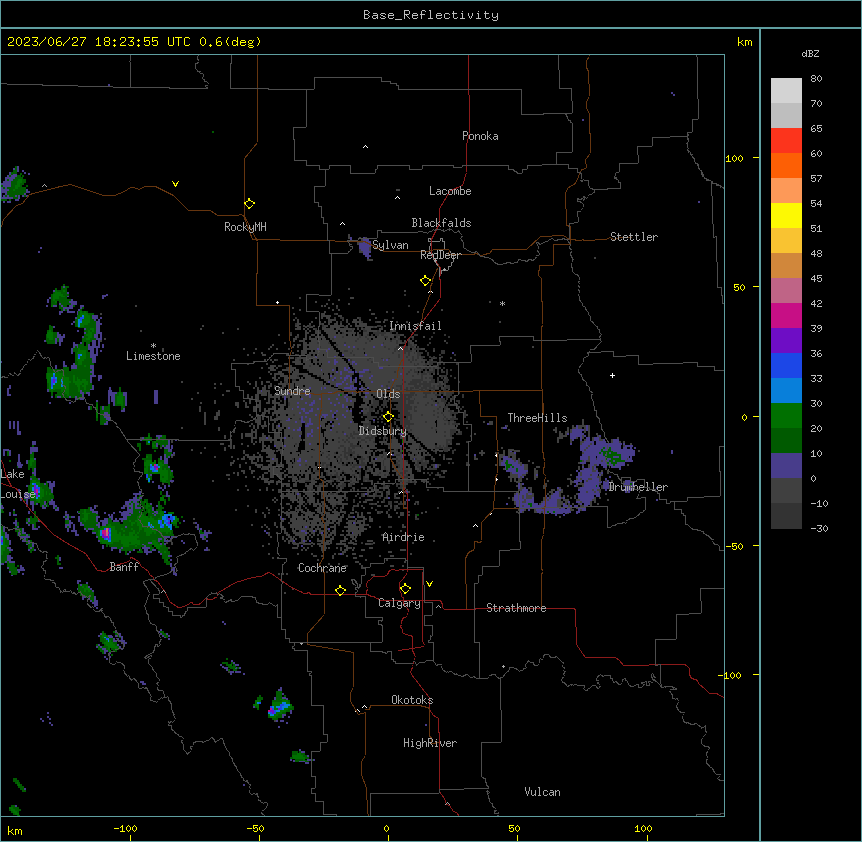Click the bottom axis tick labeled 50
Image resolution: width=862 pixels, height=842 pixels.
click(x=514, y=828)
